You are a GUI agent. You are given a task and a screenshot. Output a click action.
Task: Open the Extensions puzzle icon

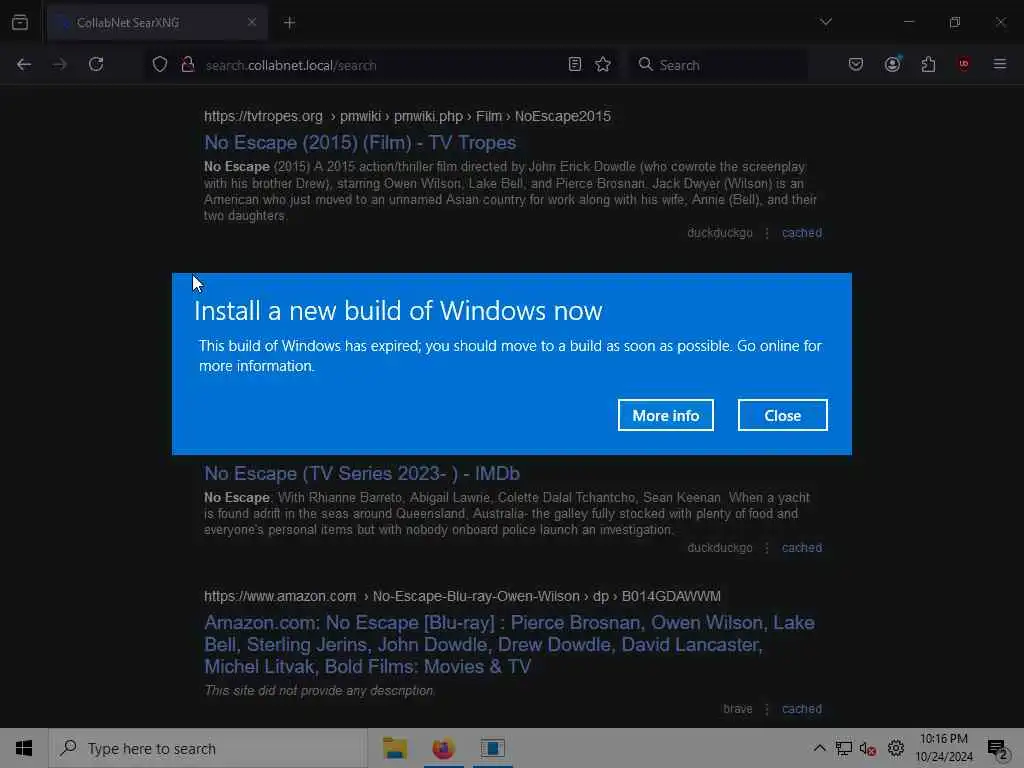[x=928, y=64]
